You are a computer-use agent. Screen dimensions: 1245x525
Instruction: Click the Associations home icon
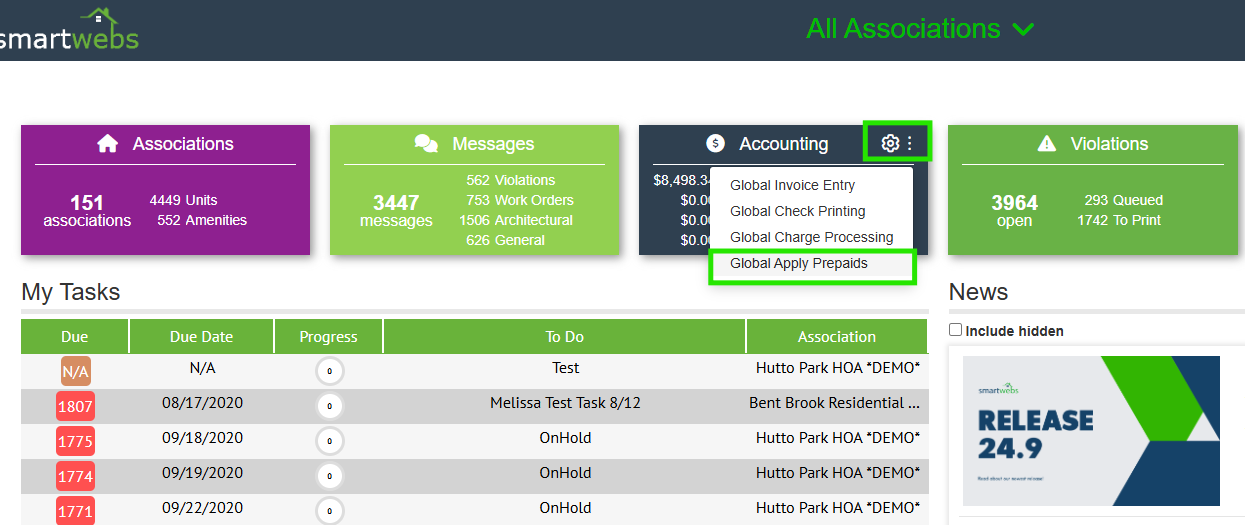pyautogui.click(x=108, y=144)
